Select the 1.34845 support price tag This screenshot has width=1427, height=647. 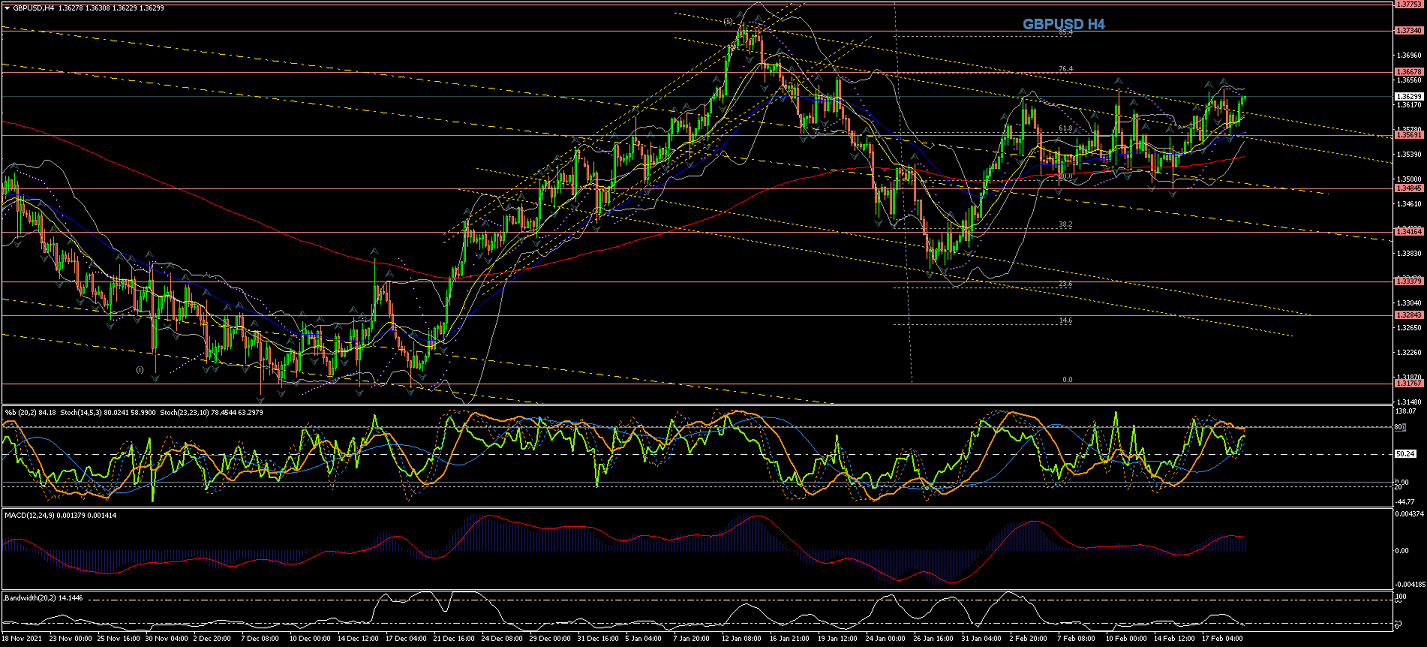(x=1407, y=188)
